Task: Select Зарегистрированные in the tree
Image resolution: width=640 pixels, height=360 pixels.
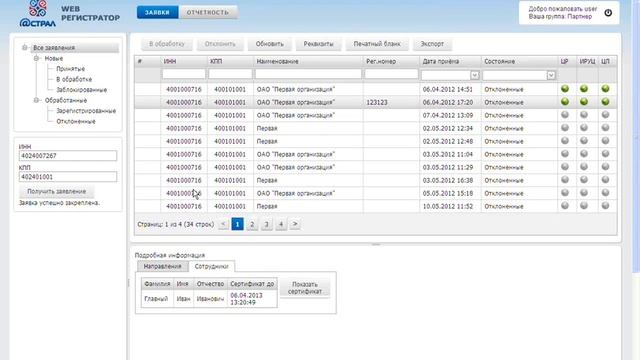Action: pyautogui.click(x=86, y=111)
